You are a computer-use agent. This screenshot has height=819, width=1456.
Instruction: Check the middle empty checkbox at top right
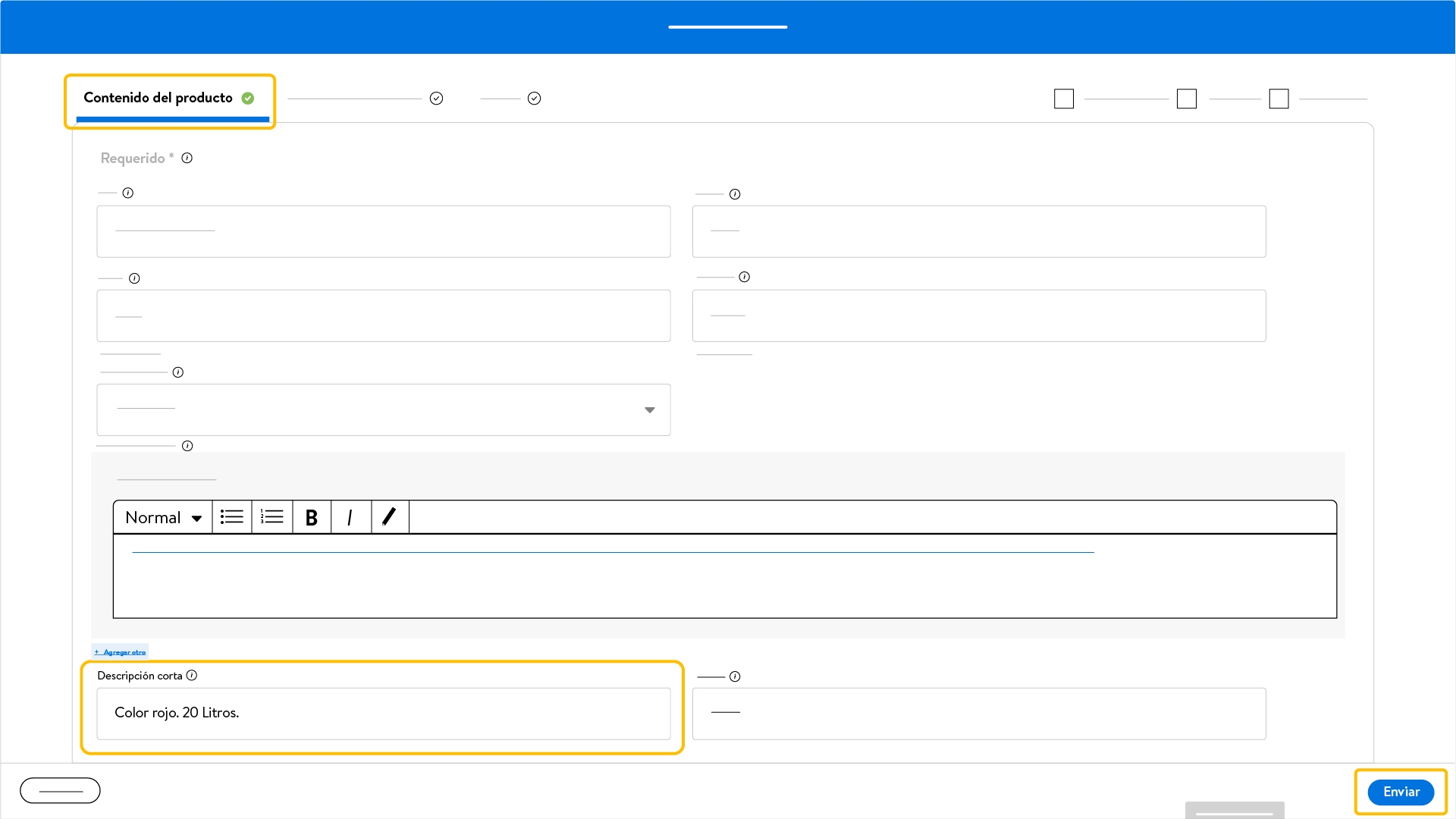pyautogui.click(x=1186, y=99)
